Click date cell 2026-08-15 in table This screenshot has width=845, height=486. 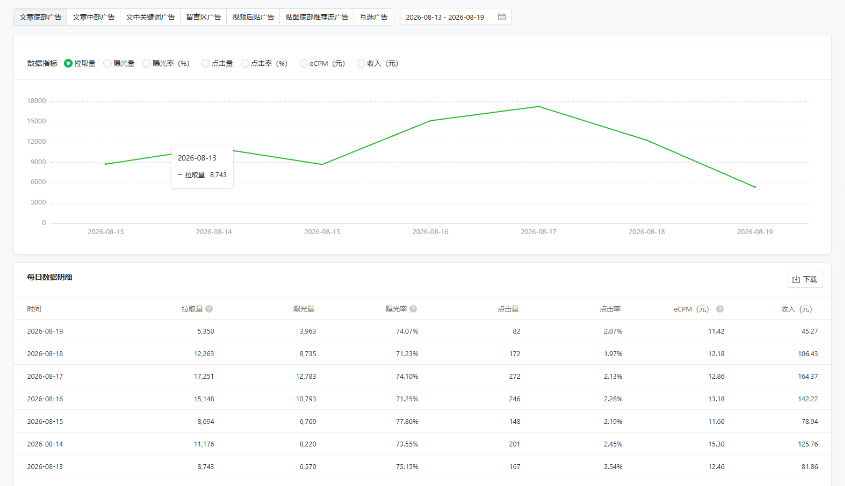click(x=45, y=421)
